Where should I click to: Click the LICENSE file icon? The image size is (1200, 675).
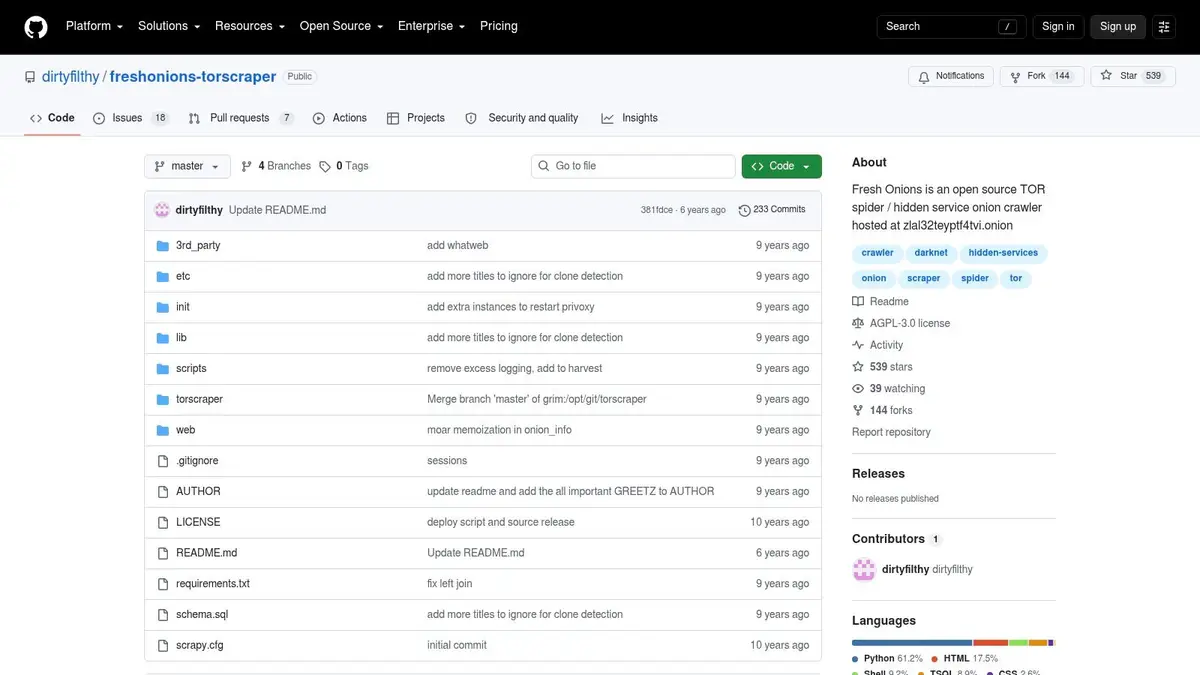click(x=163, y=522)
